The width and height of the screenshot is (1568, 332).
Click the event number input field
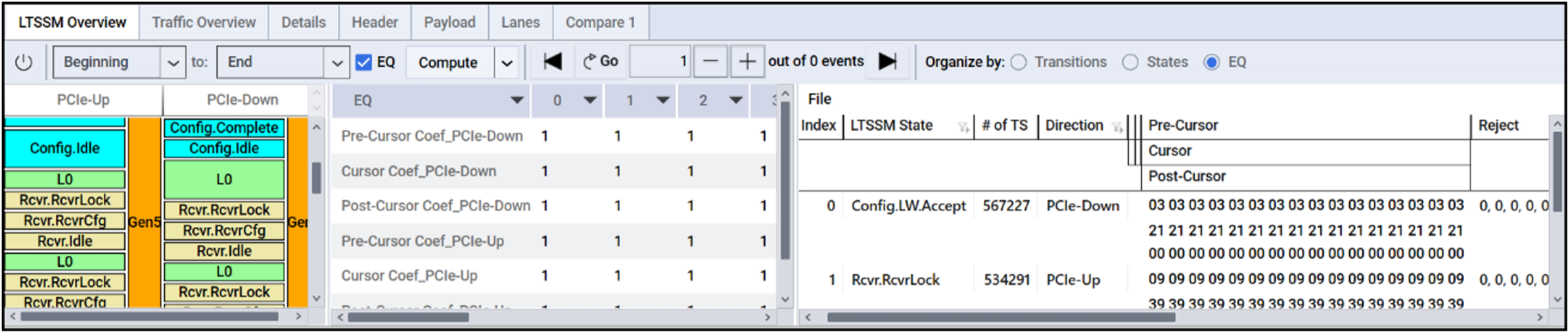659,62
